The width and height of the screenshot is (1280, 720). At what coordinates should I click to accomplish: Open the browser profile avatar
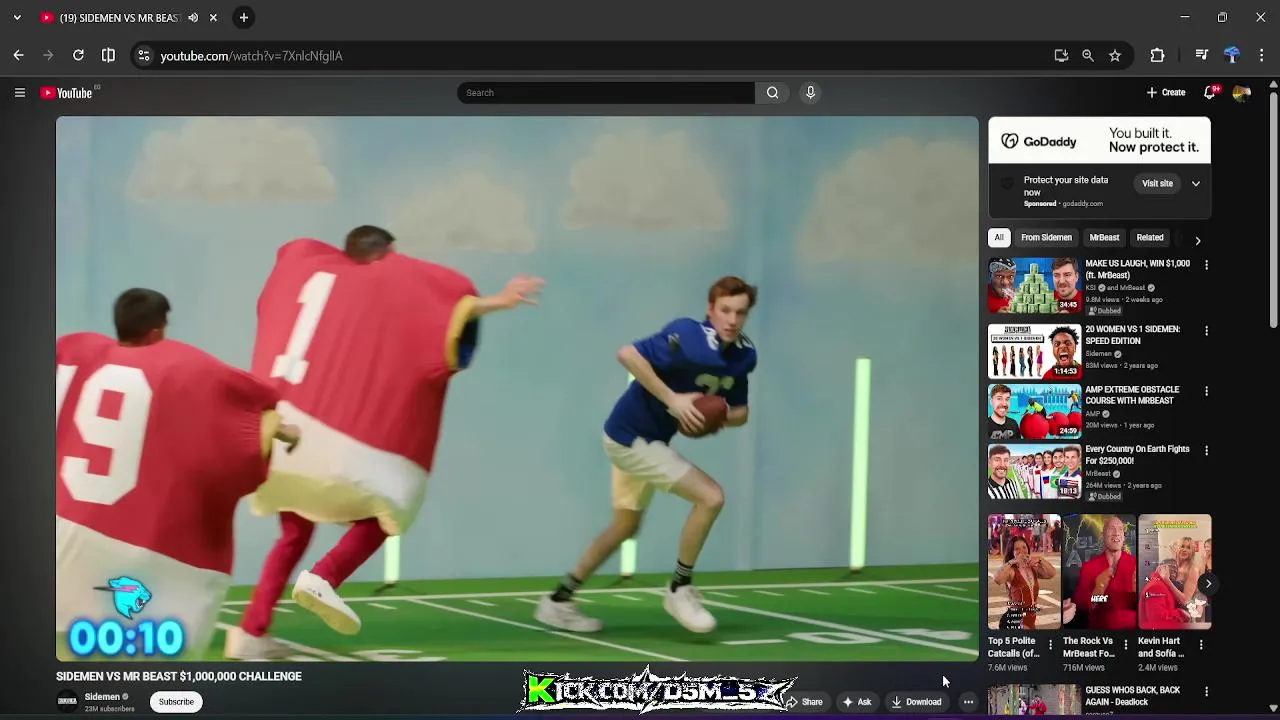1232,56
